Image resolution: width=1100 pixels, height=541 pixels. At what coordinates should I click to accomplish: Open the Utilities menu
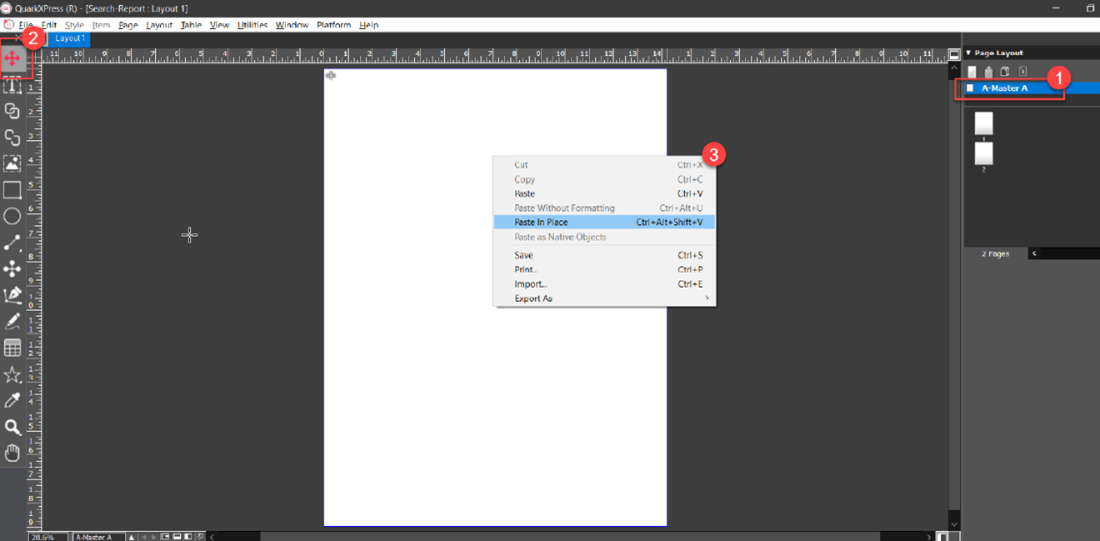point(253,25)
